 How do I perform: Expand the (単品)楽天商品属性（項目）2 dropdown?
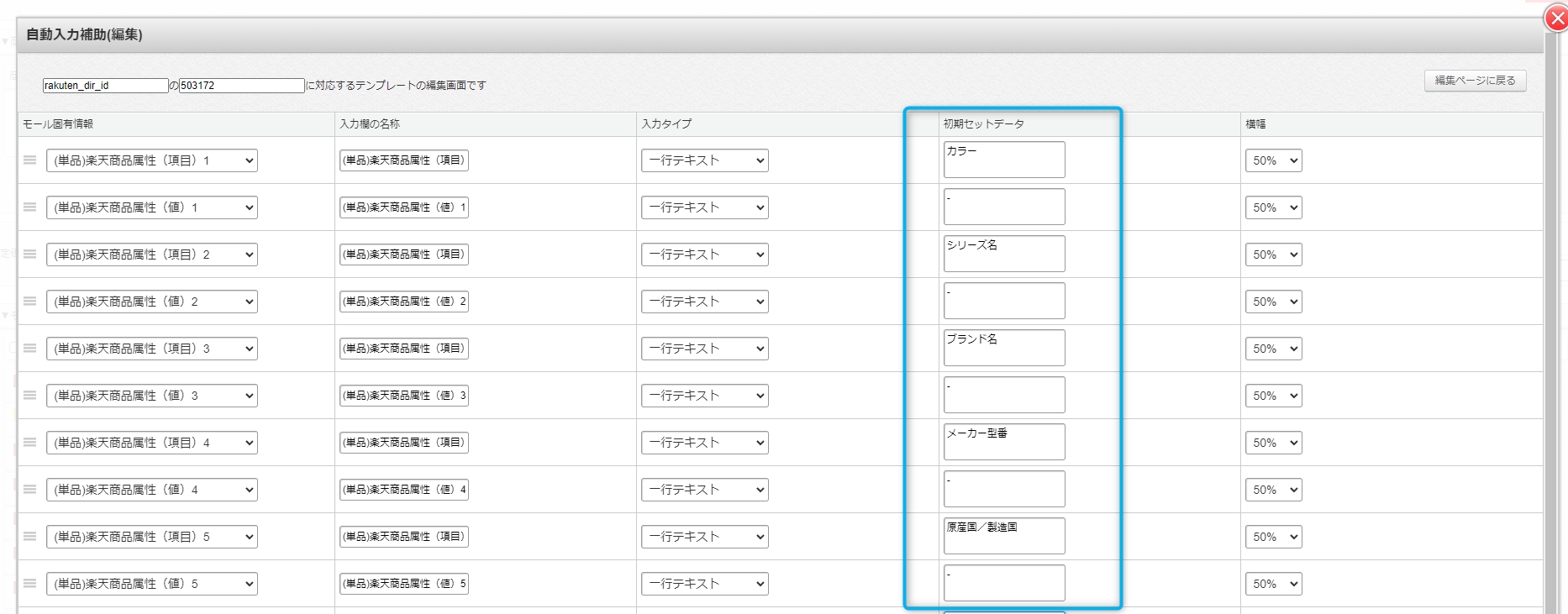(x=152, y=255)
